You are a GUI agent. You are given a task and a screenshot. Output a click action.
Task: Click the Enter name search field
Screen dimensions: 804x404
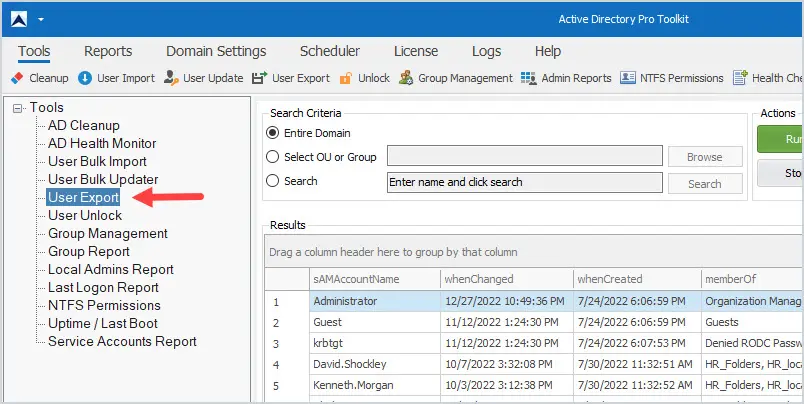[x=525, y=183]
